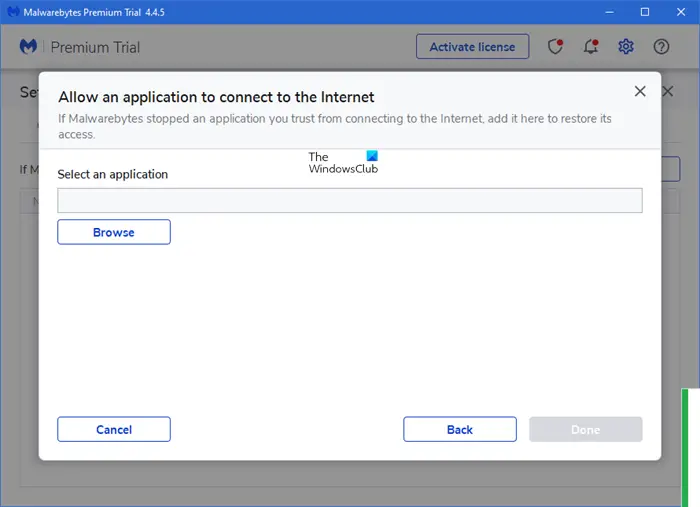Click the grayed-out Done button

tap(586, 429)
